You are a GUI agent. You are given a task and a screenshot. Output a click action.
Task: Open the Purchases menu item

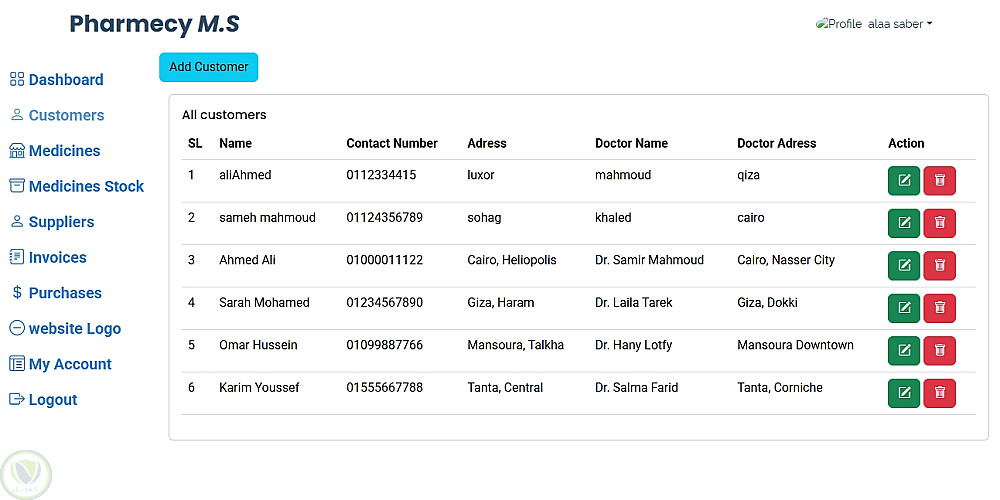[x=65, y=293]
